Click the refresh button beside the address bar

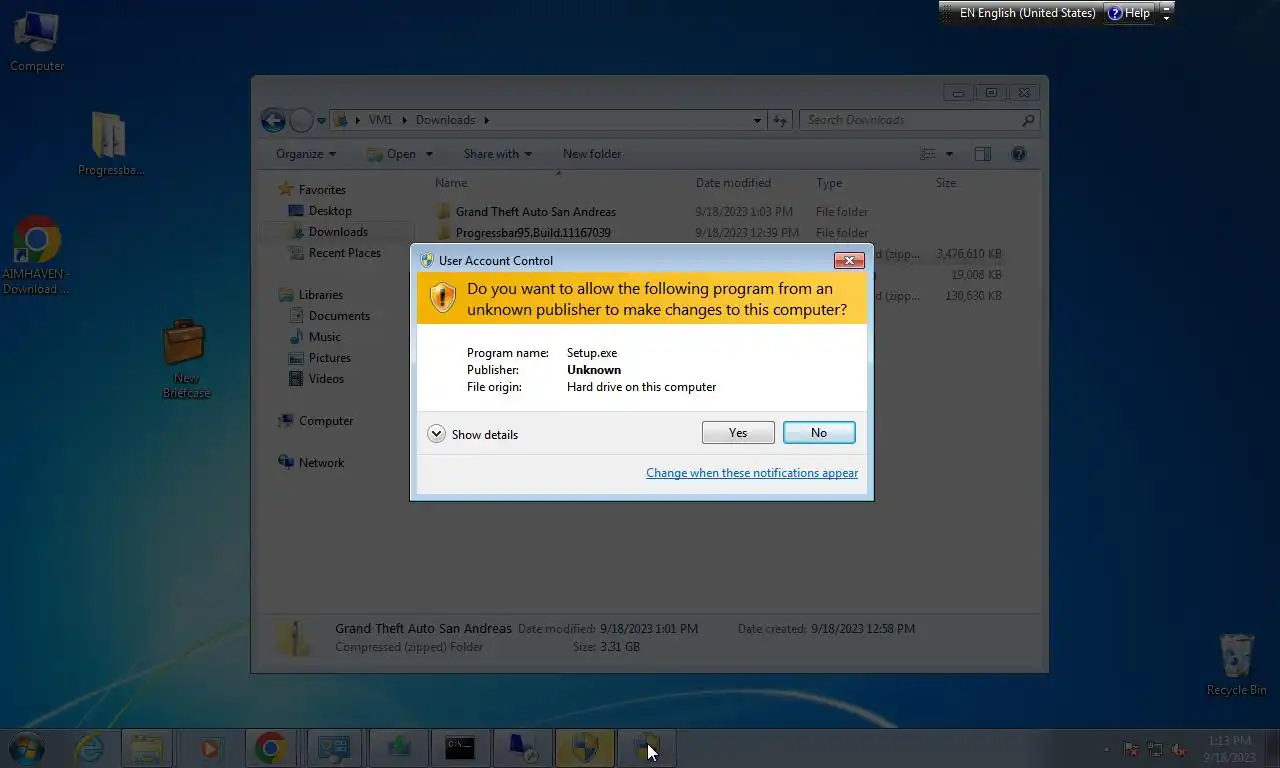(x=780, y=120)
